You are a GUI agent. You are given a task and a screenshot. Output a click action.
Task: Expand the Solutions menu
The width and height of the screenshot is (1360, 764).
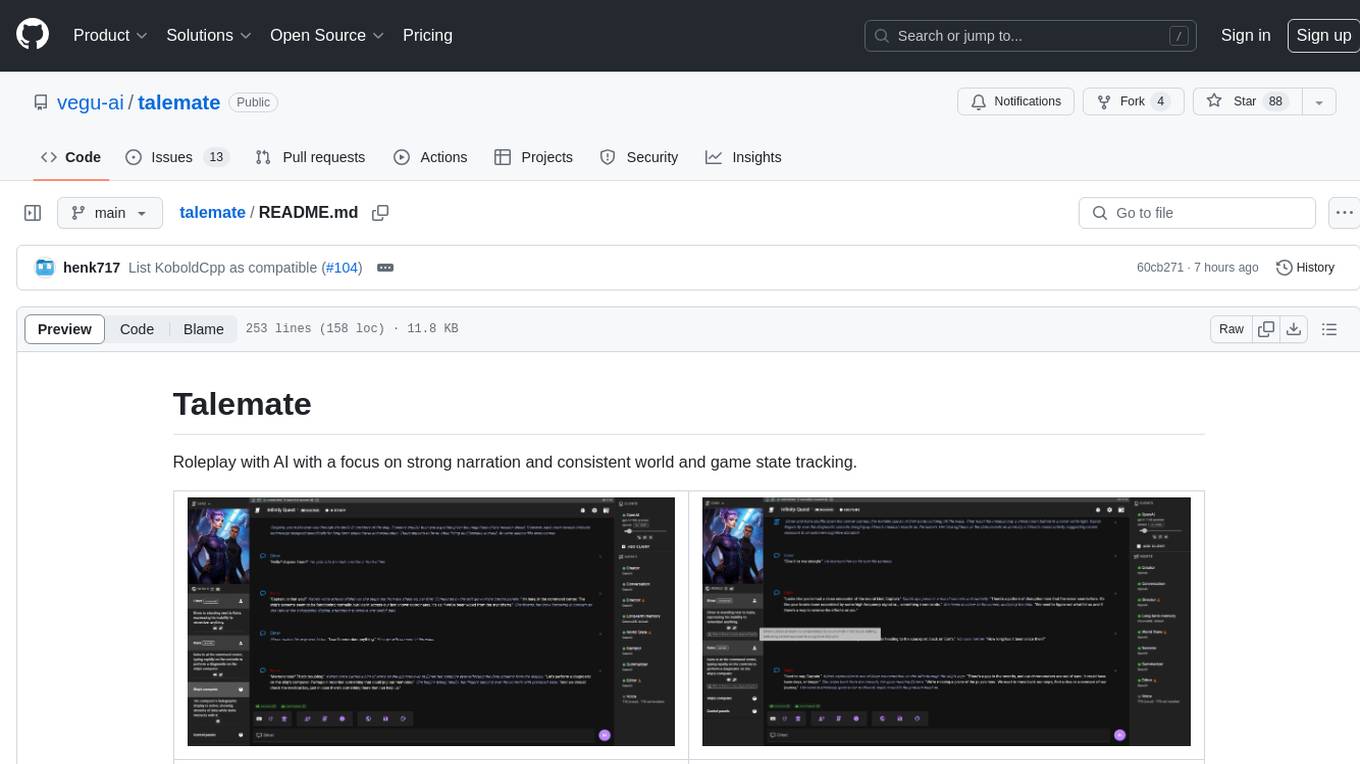(208, 35)
